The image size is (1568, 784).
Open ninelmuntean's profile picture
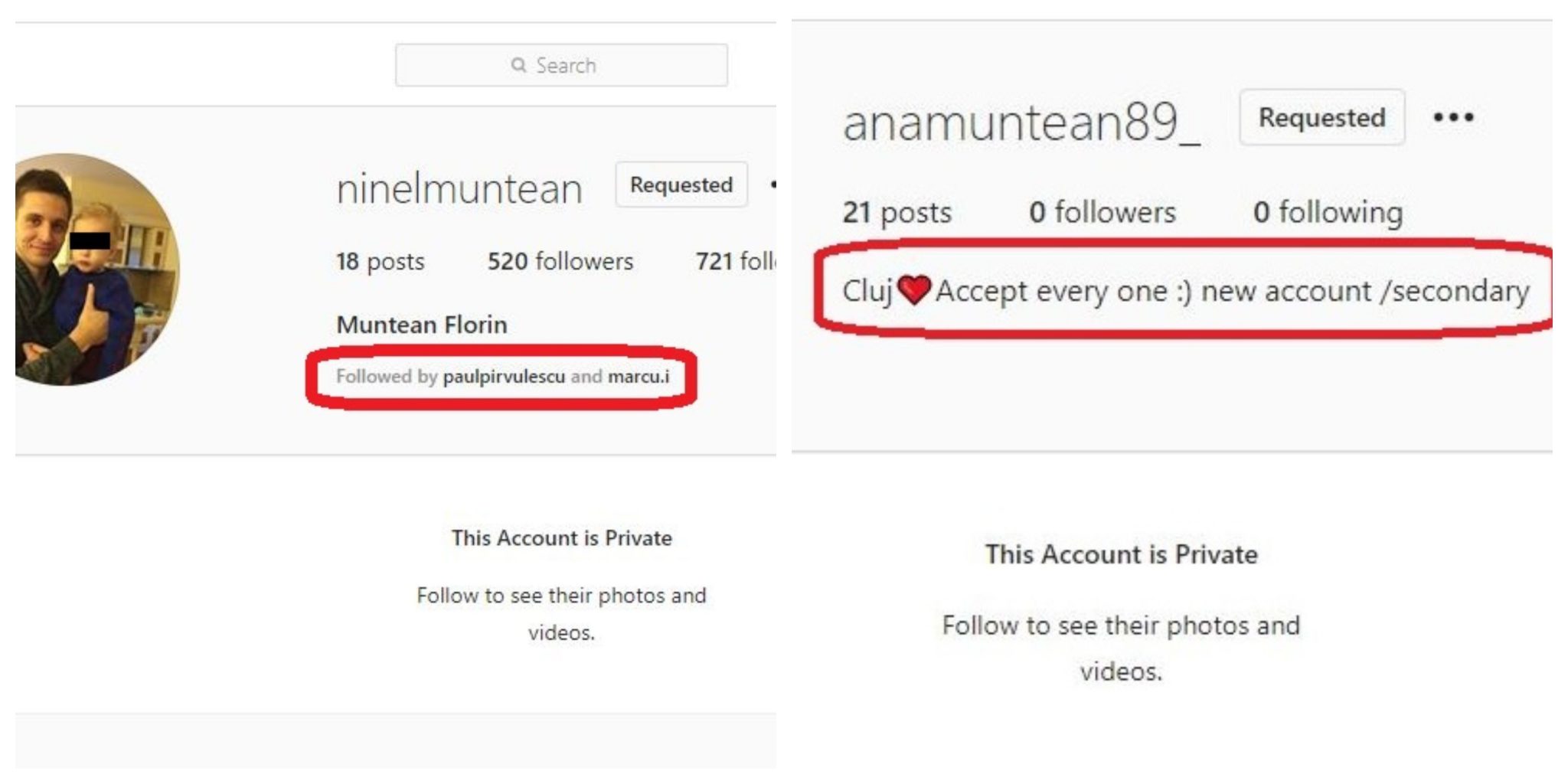(97, 269)
